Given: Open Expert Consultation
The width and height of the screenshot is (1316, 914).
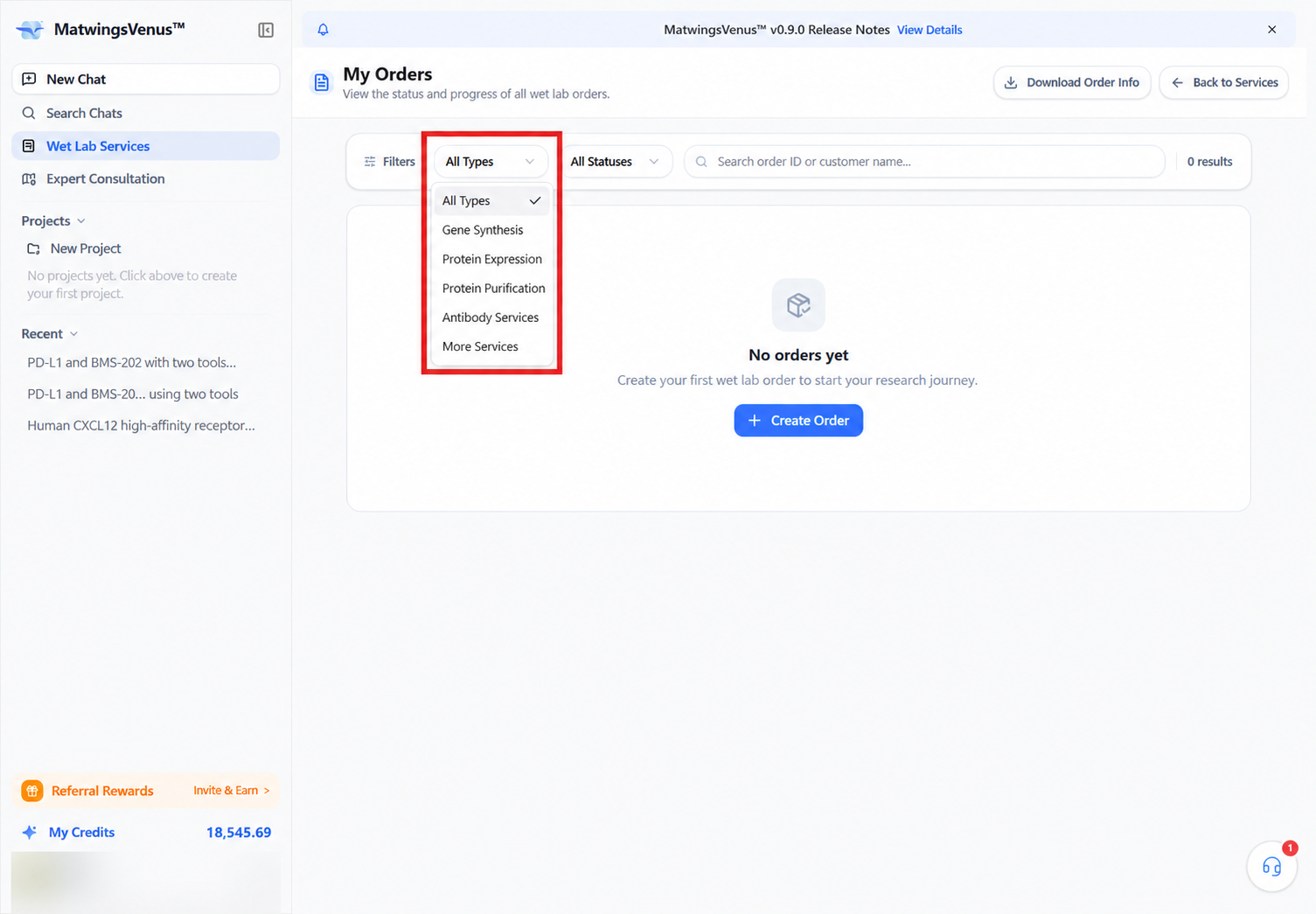Looking at the screenshot, I should point(146,178).
